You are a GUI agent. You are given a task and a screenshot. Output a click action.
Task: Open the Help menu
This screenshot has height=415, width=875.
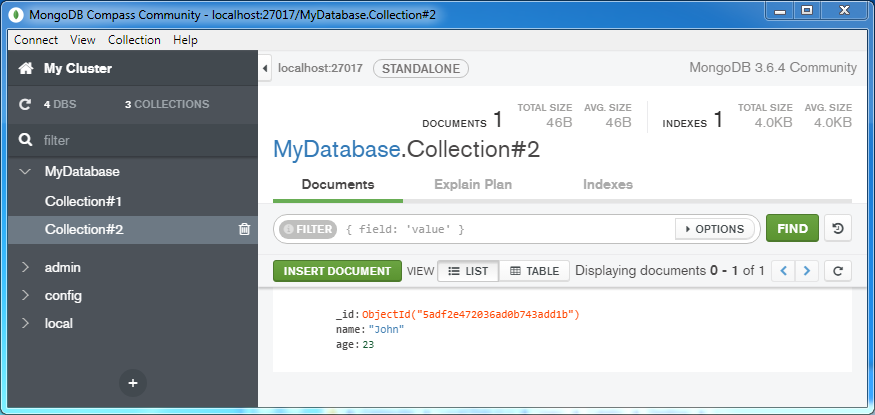(x=185, y=40)
